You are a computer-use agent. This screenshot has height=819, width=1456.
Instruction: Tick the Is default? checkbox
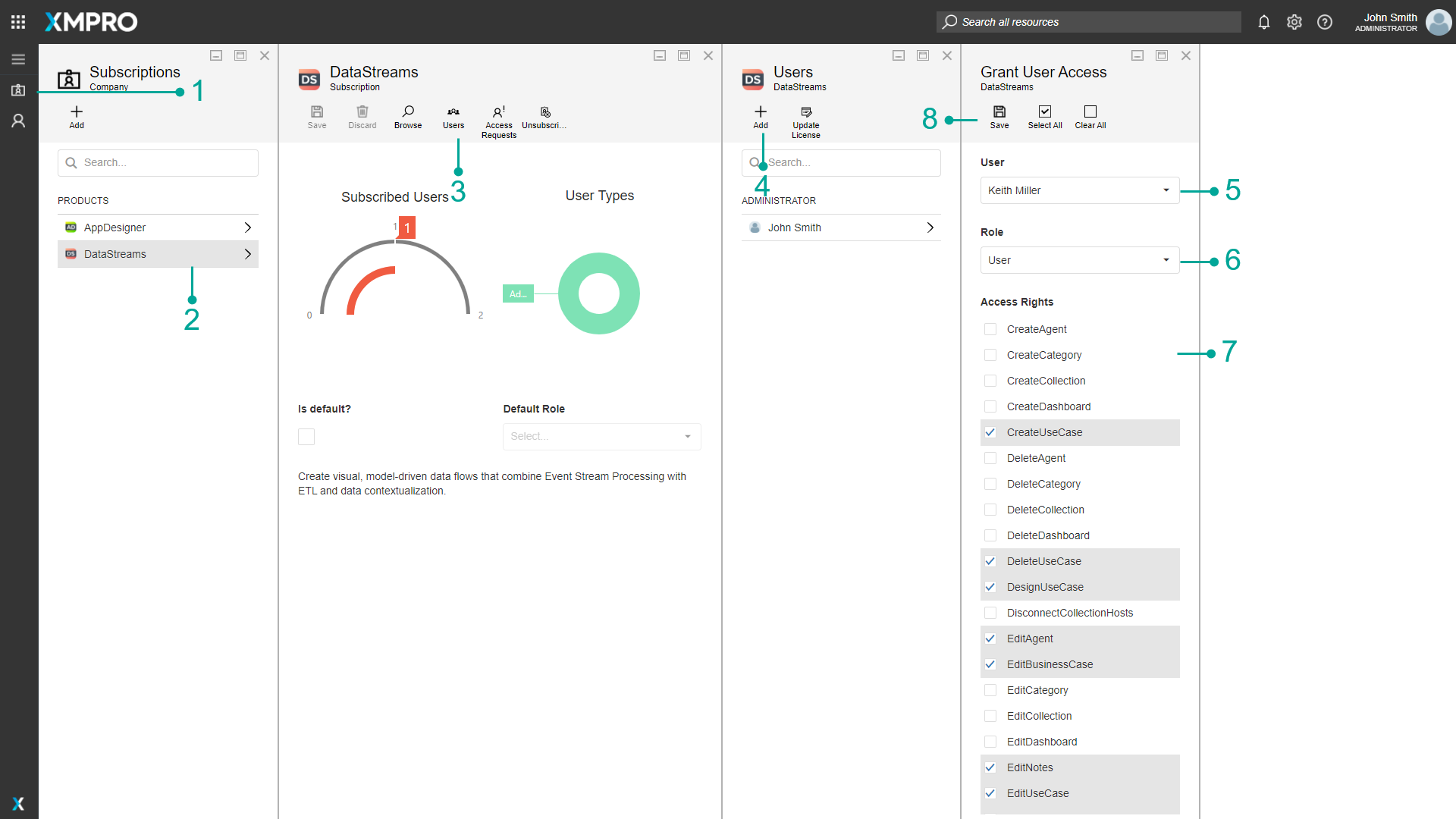[306, 437]
